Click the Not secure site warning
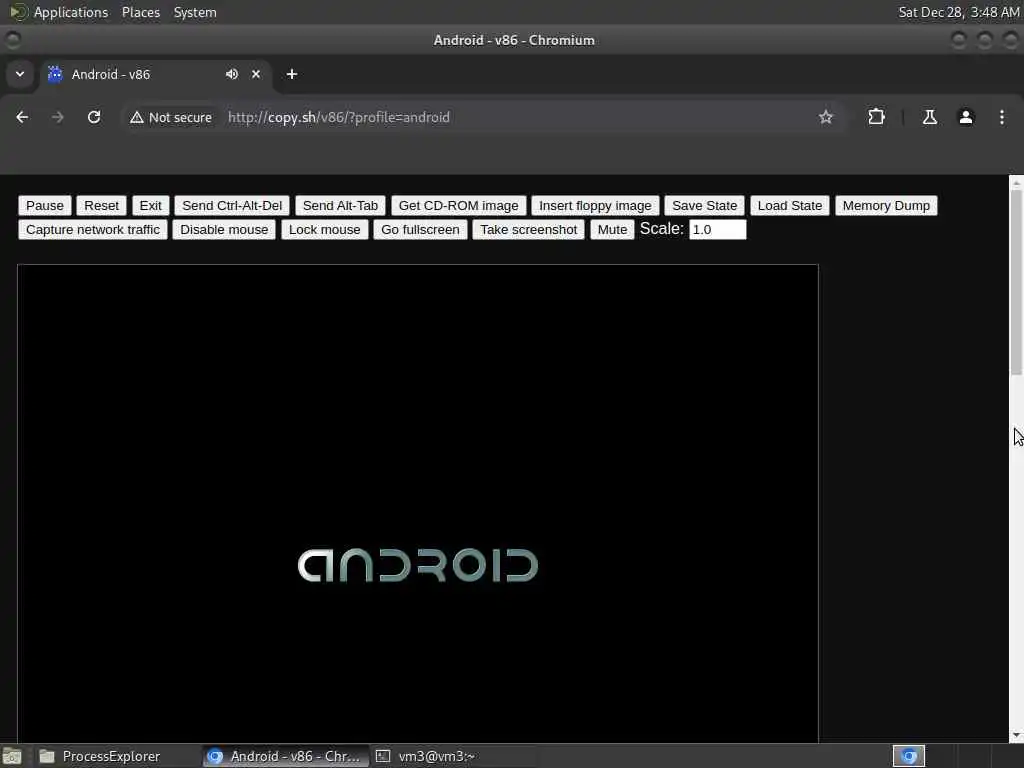This screenshot has width=1024, height=768. pyautogui.click(x=171, y=117)
